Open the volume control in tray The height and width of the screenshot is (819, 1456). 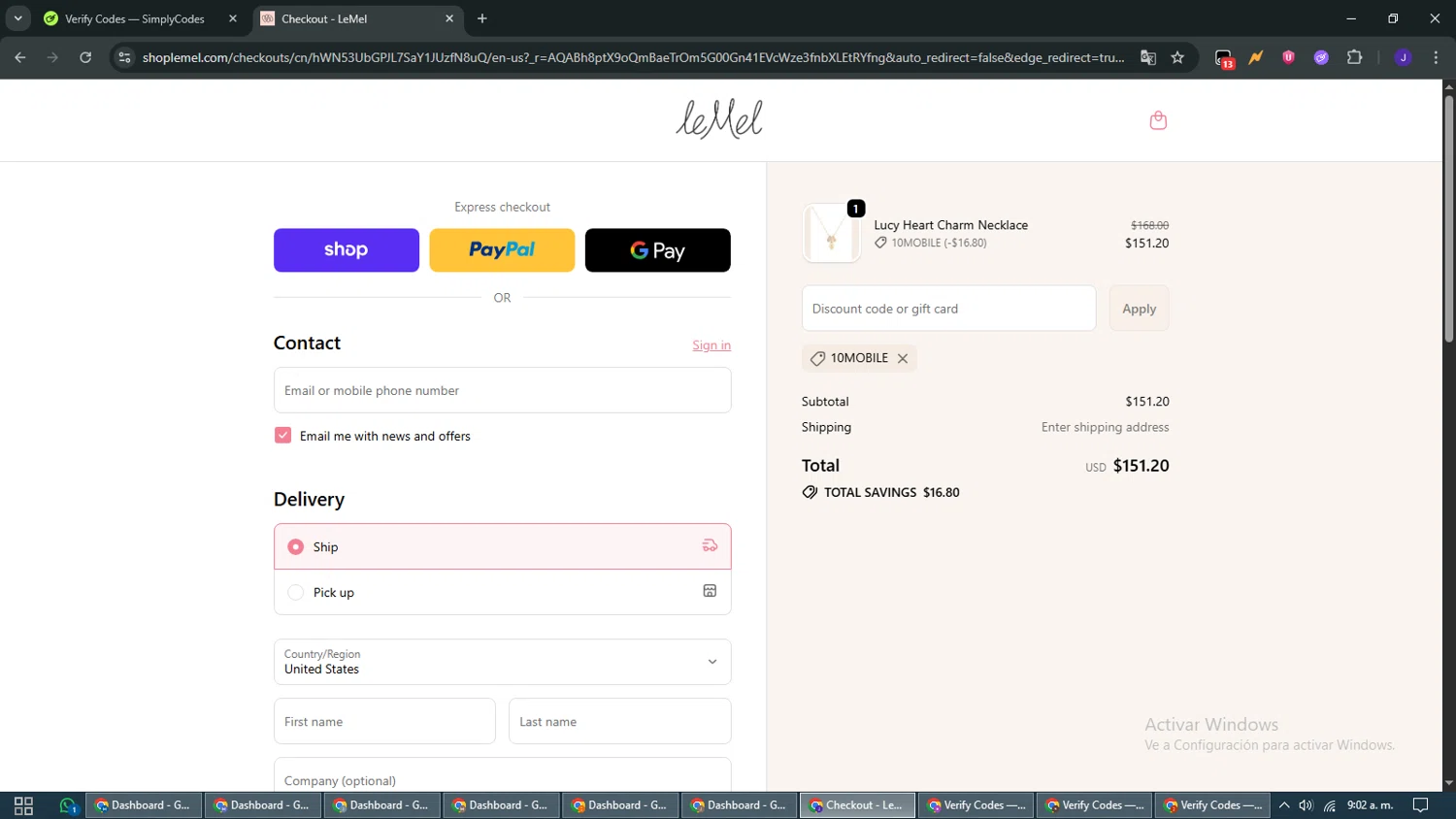(x=1307, y=805)
